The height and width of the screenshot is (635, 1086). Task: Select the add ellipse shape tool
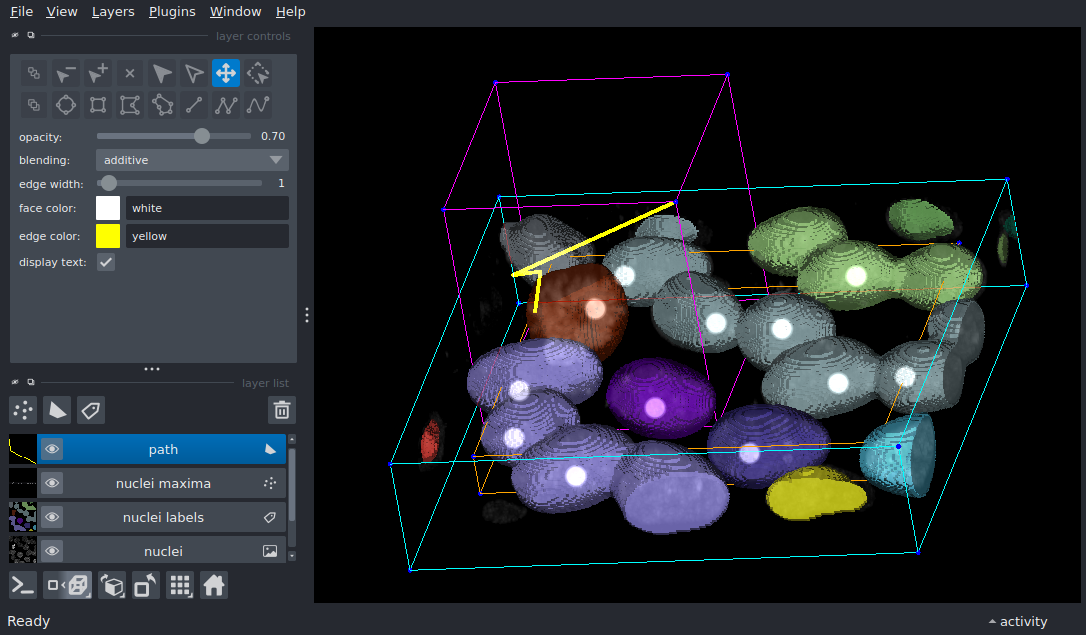66,105
